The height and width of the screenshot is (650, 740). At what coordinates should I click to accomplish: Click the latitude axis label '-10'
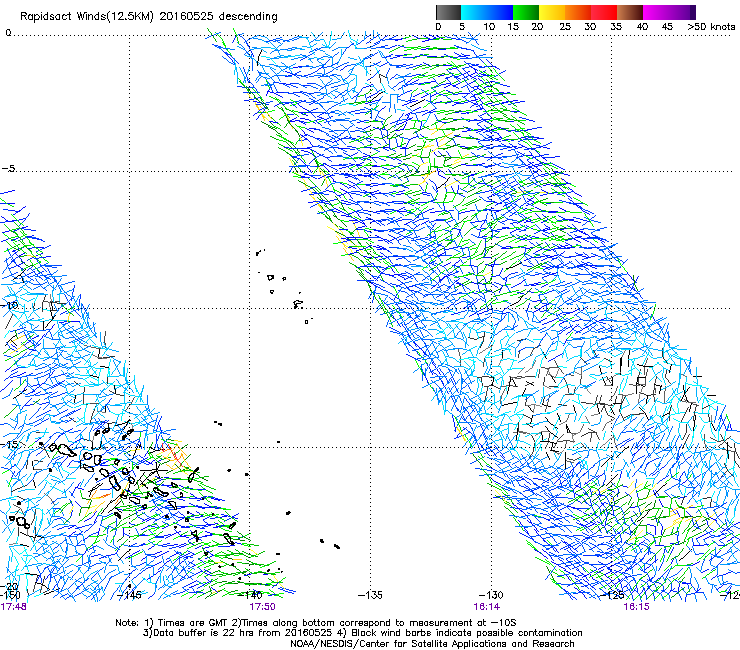coord(9,305)
